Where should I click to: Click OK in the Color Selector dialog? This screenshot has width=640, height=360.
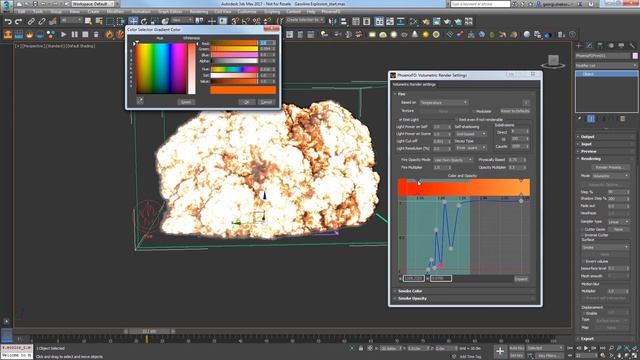pos(246,102)
